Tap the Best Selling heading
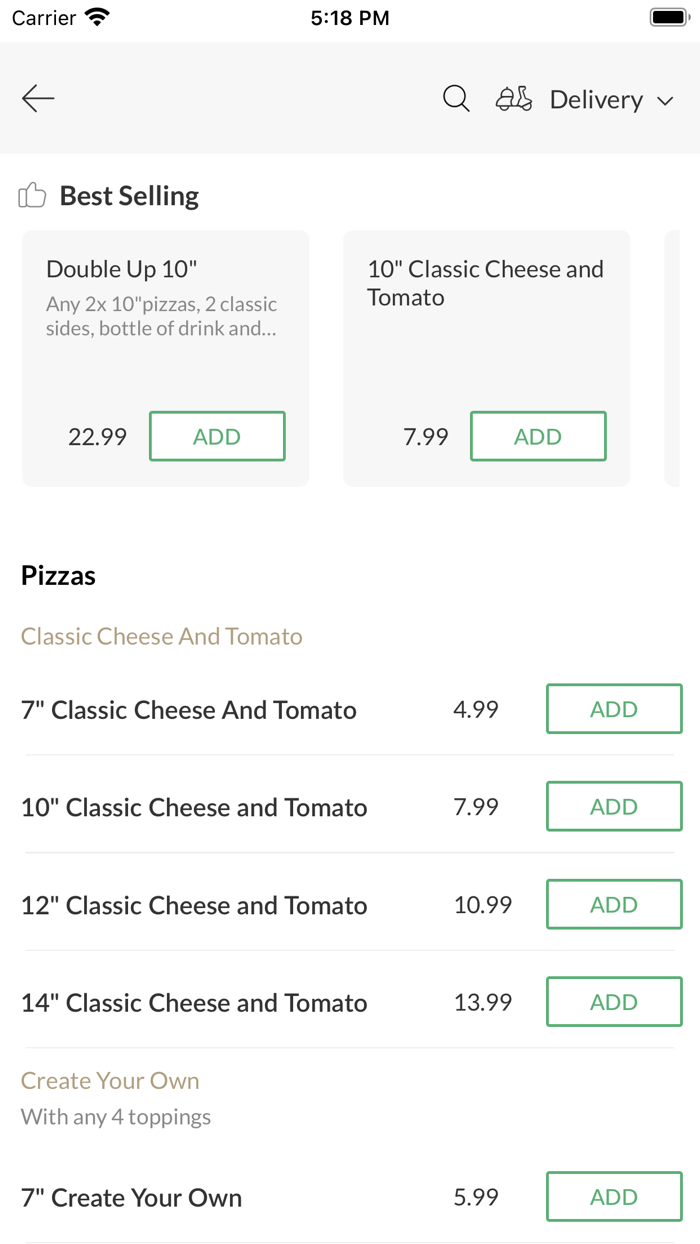Screen dimensions: 700x1244 (x=128, y=195)
